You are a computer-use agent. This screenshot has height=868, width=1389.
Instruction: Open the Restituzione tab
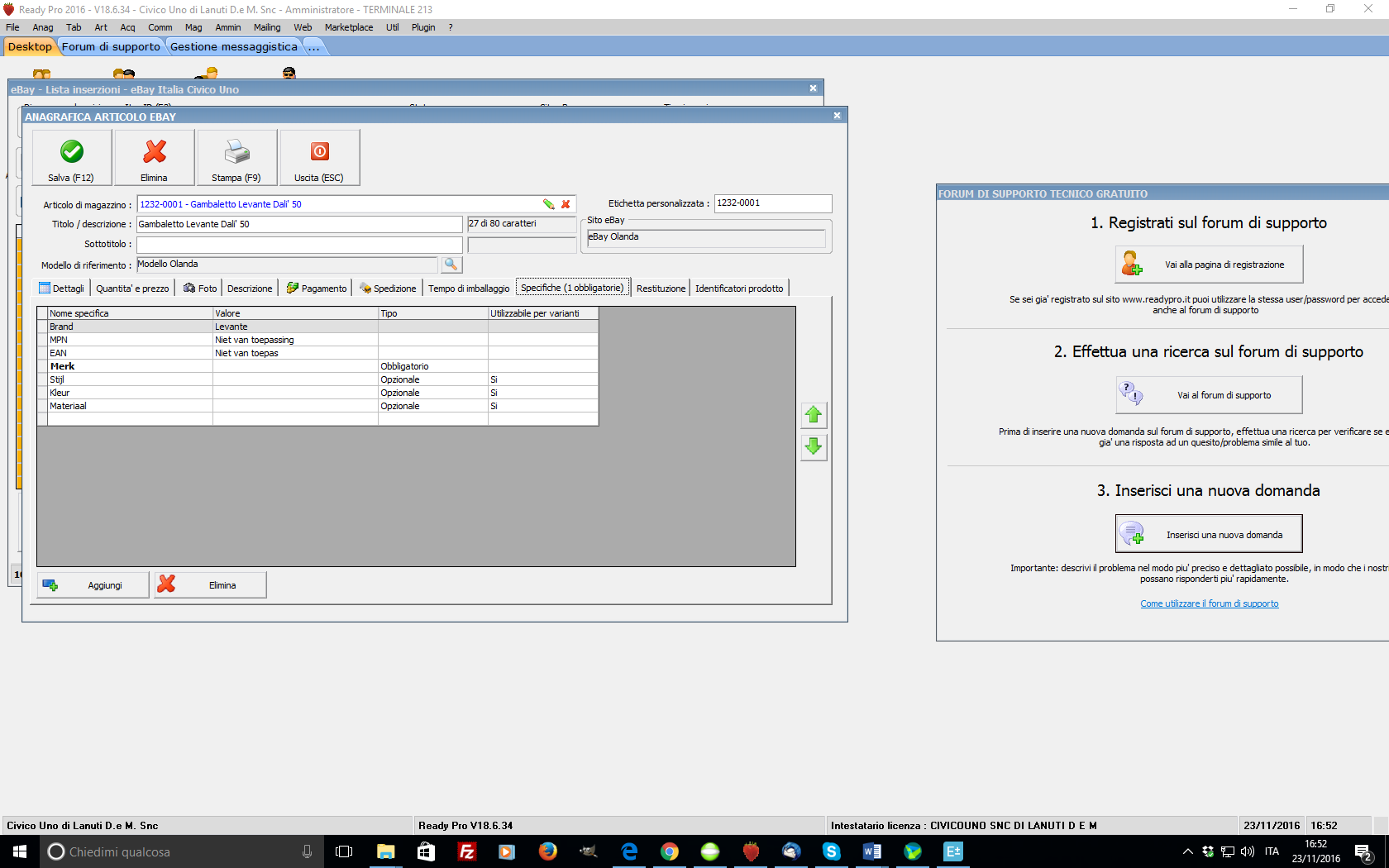coord(661,288)
